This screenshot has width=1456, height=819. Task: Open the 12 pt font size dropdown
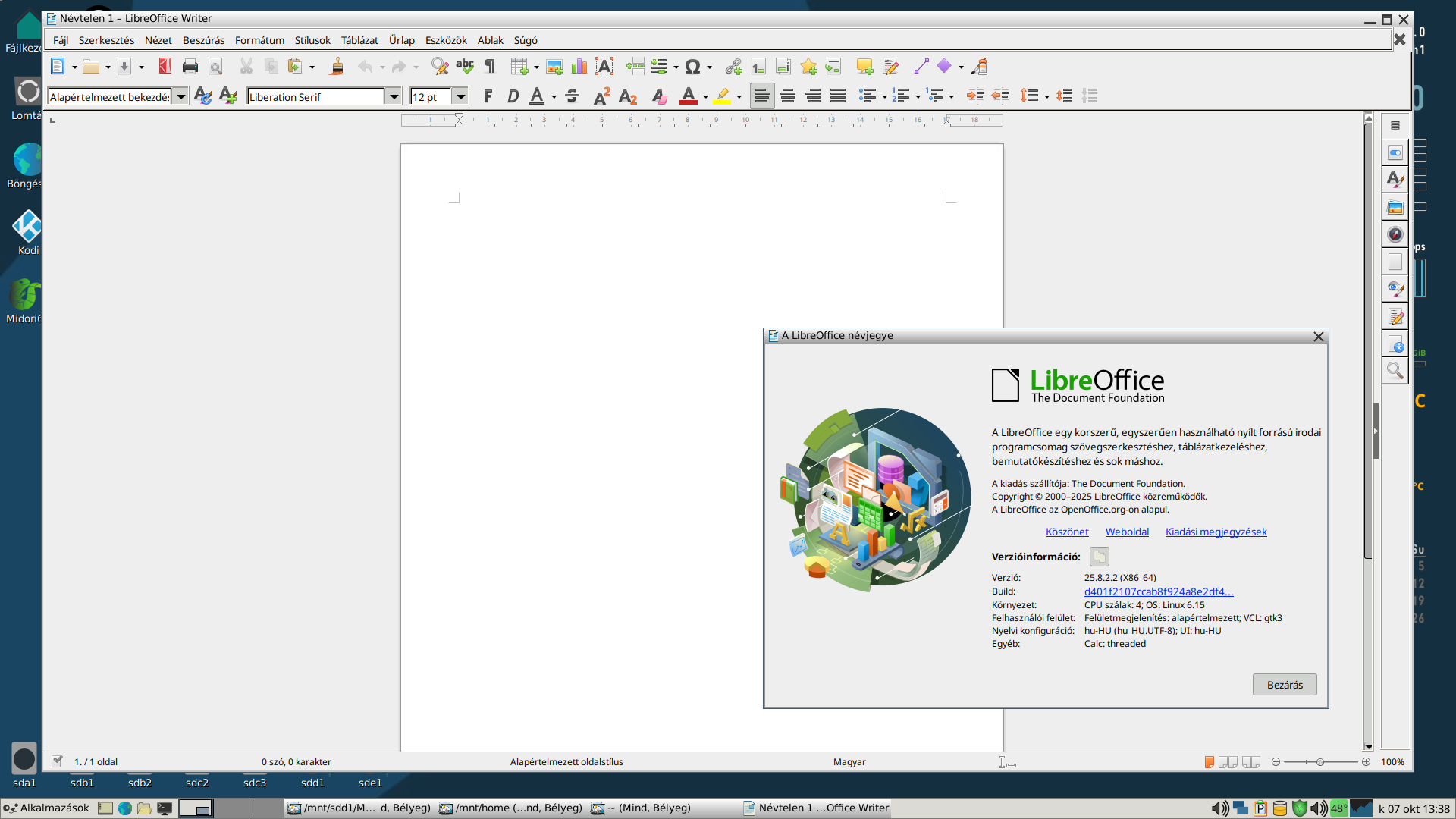[x=460, y=96]
